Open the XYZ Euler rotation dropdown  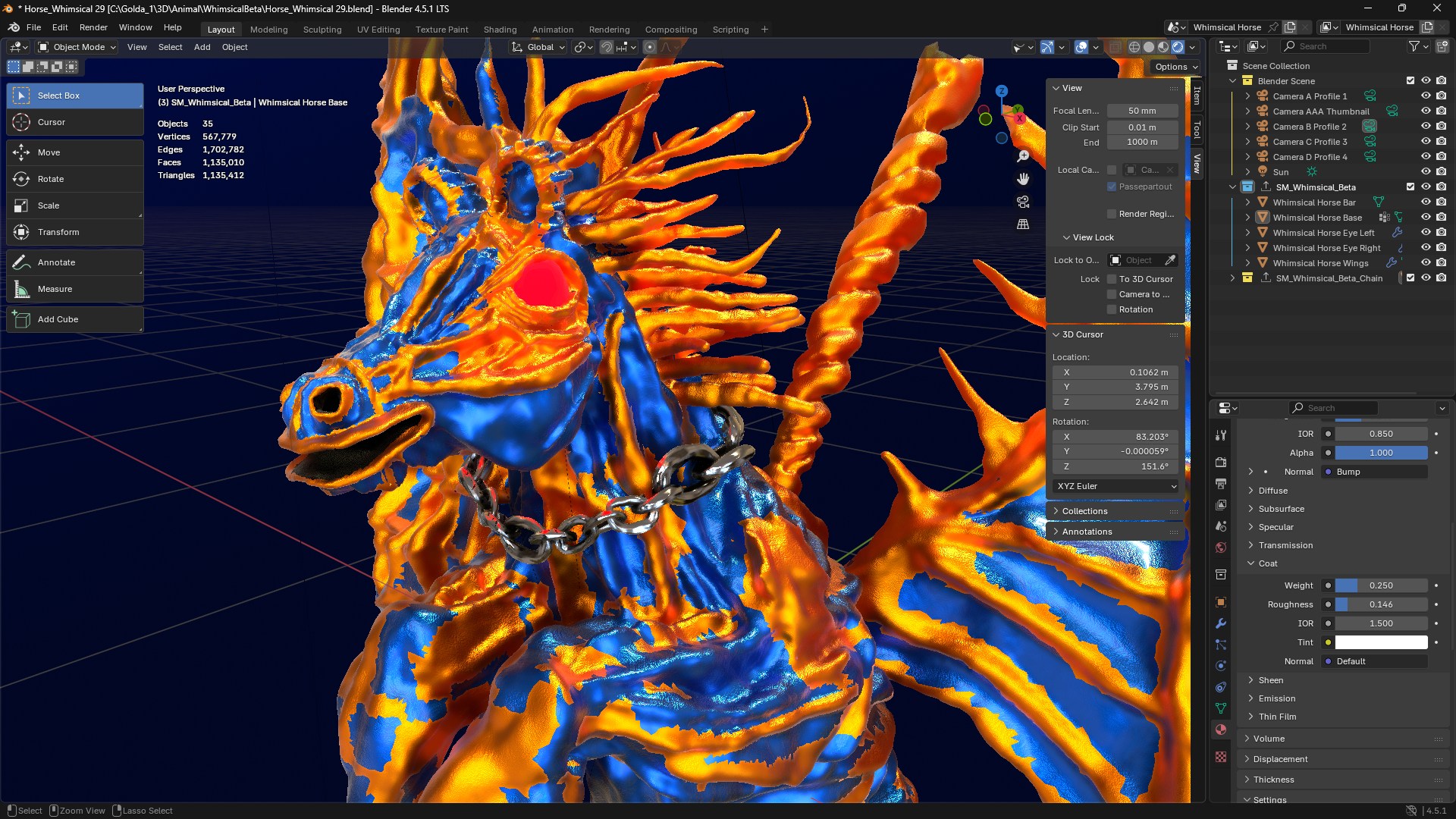(1115, 486)
